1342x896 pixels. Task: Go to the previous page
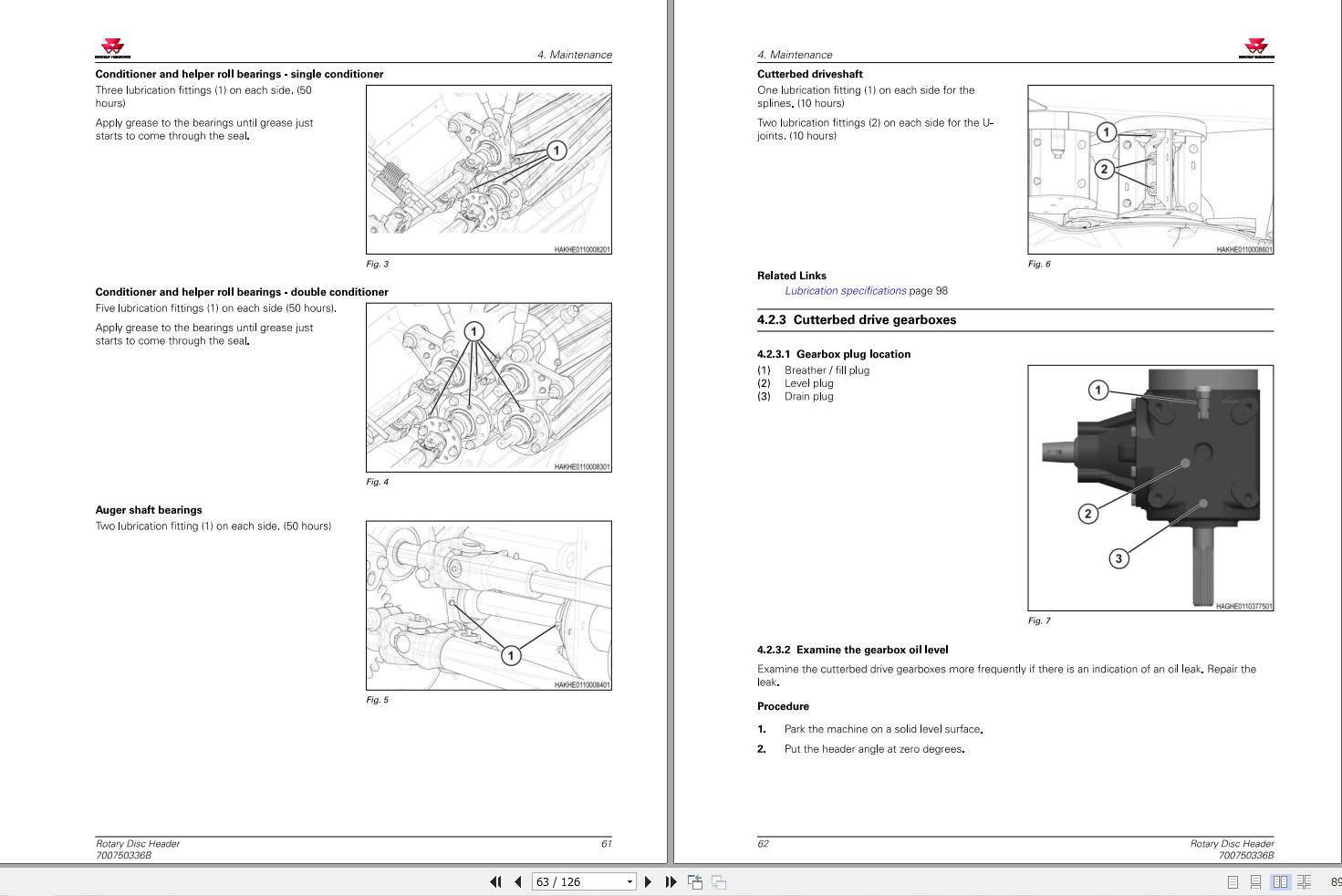tap(518, 881)
